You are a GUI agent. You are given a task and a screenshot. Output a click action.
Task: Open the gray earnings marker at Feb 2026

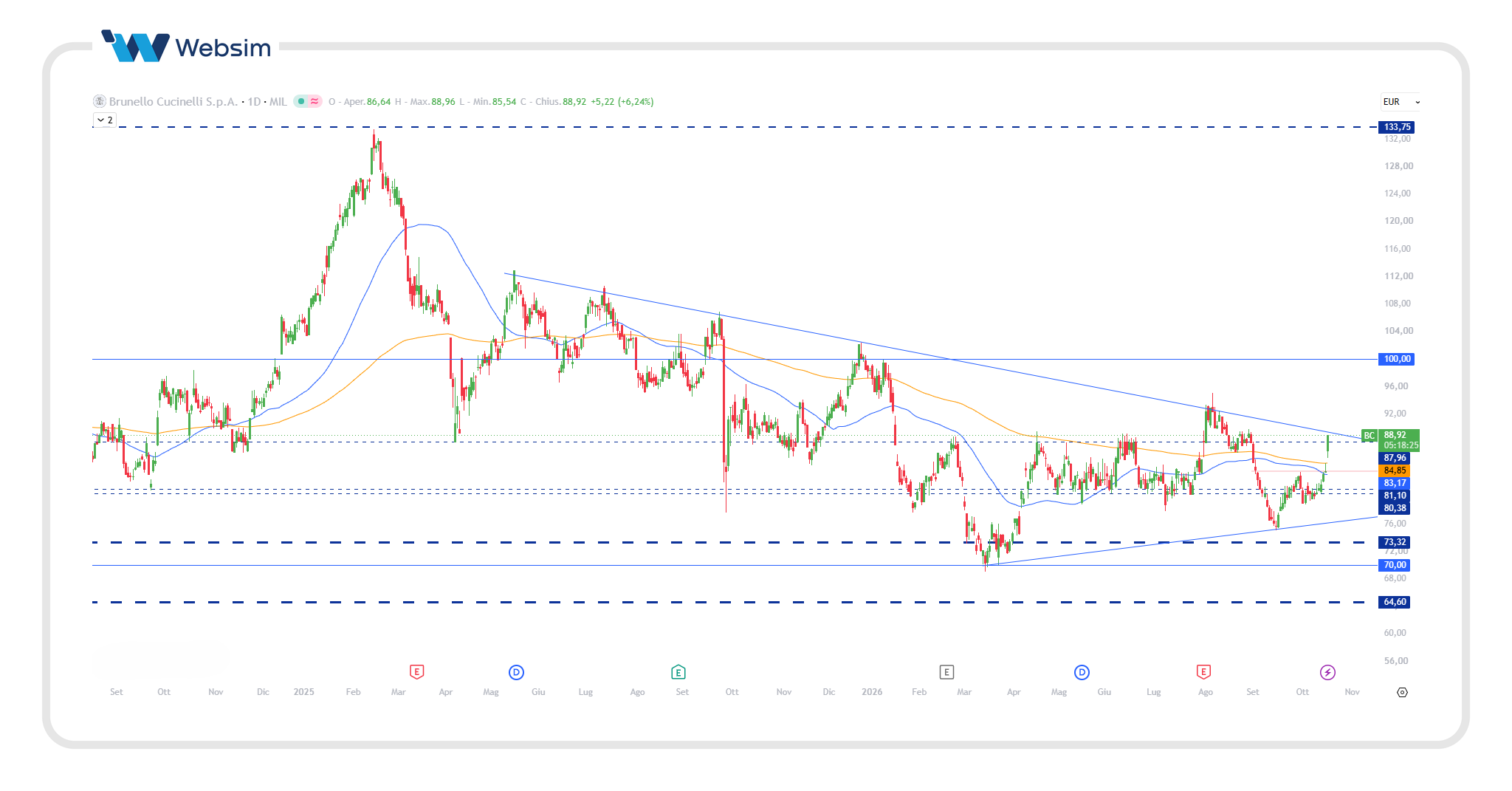(946, 672)
